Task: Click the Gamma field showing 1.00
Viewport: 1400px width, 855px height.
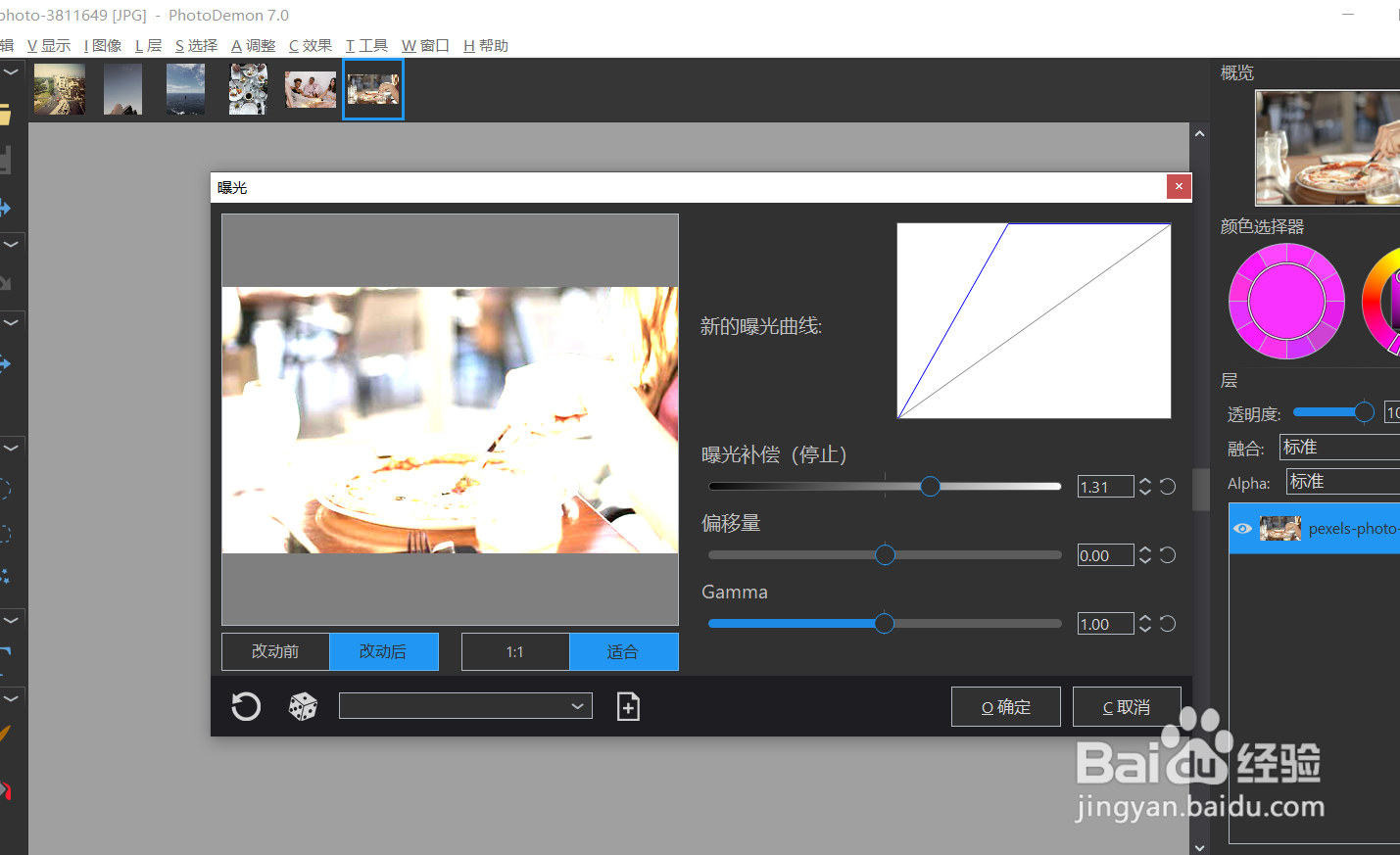Action: coord(1105,624)
